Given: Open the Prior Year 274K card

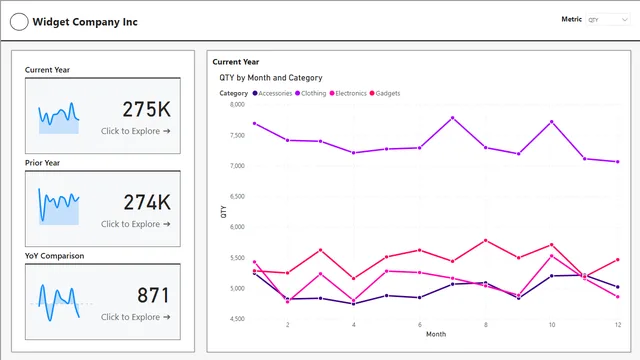Looking at the screenshot, I should [103, 209].
